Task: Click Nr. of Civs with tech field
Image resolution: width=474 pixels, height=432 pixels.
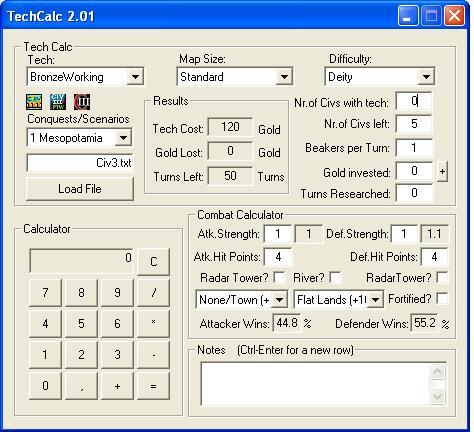Action: 414,101
